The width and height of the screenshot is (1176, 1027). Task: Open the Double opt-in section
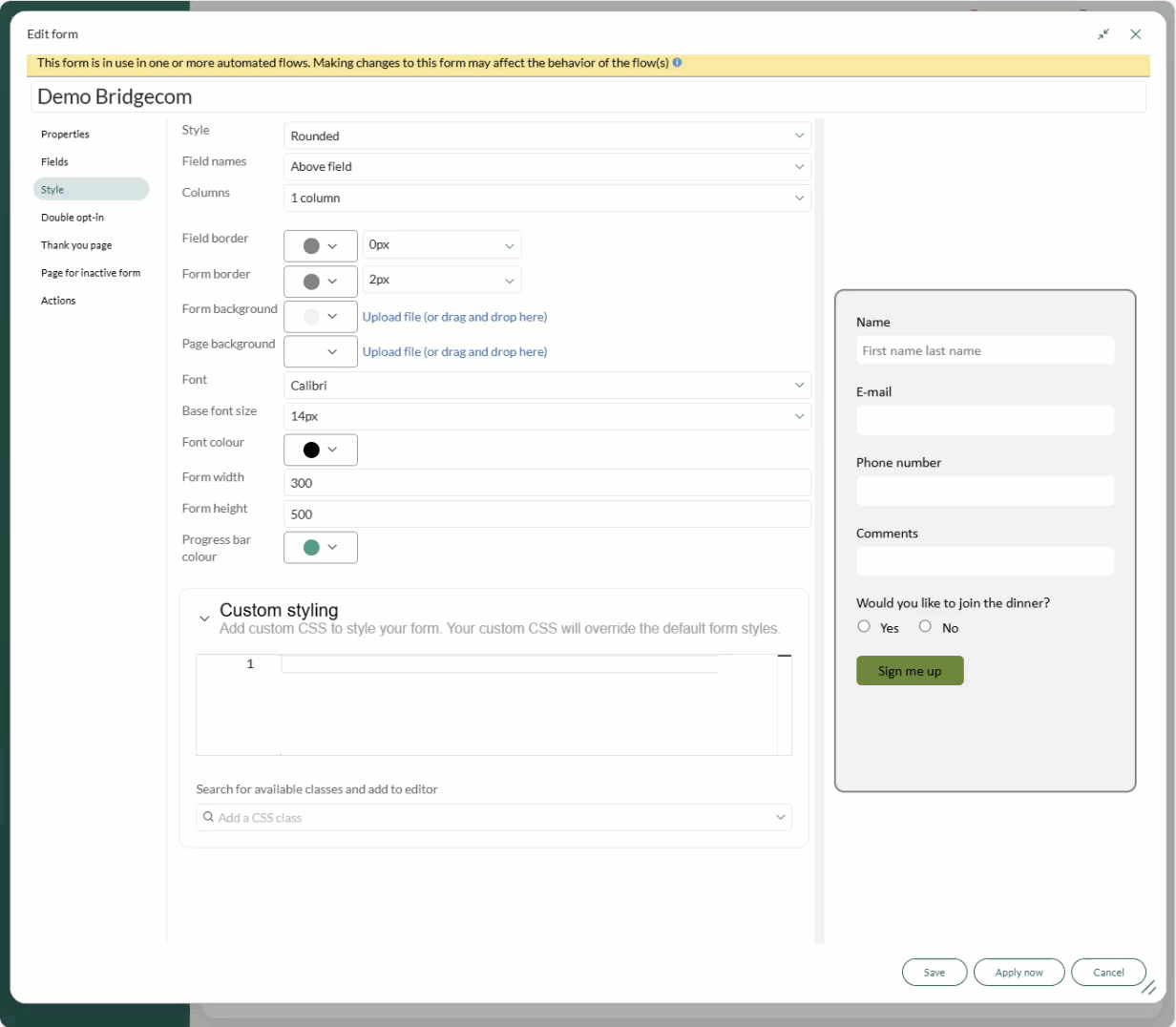pyautogui.click(x=73, y=218)
